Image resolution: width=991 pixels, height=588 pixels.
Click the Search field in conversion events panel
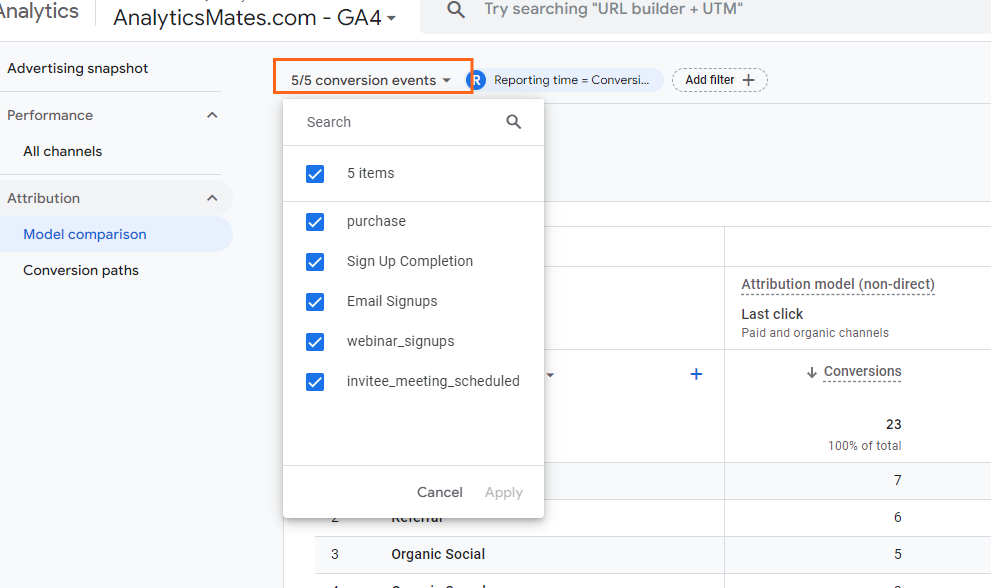[x=404, y=122]
